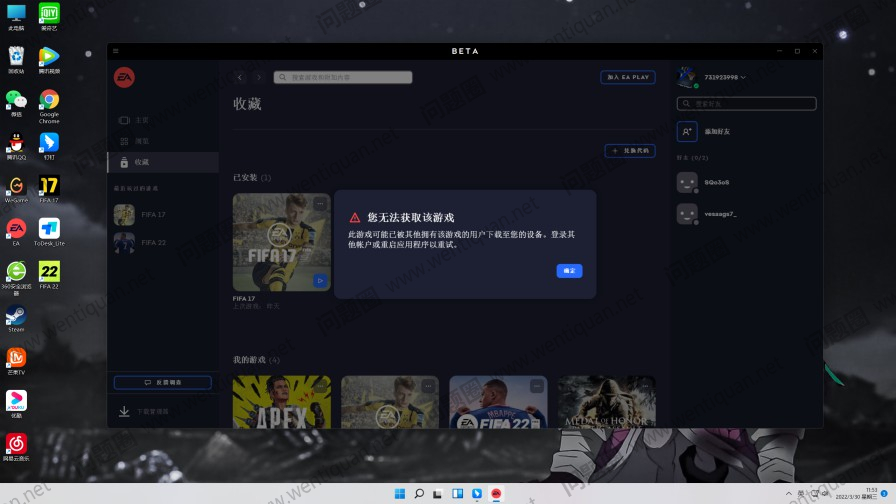Click the Join EA Play button
Viewport: 896px width, 504px height.
point(627,77)
